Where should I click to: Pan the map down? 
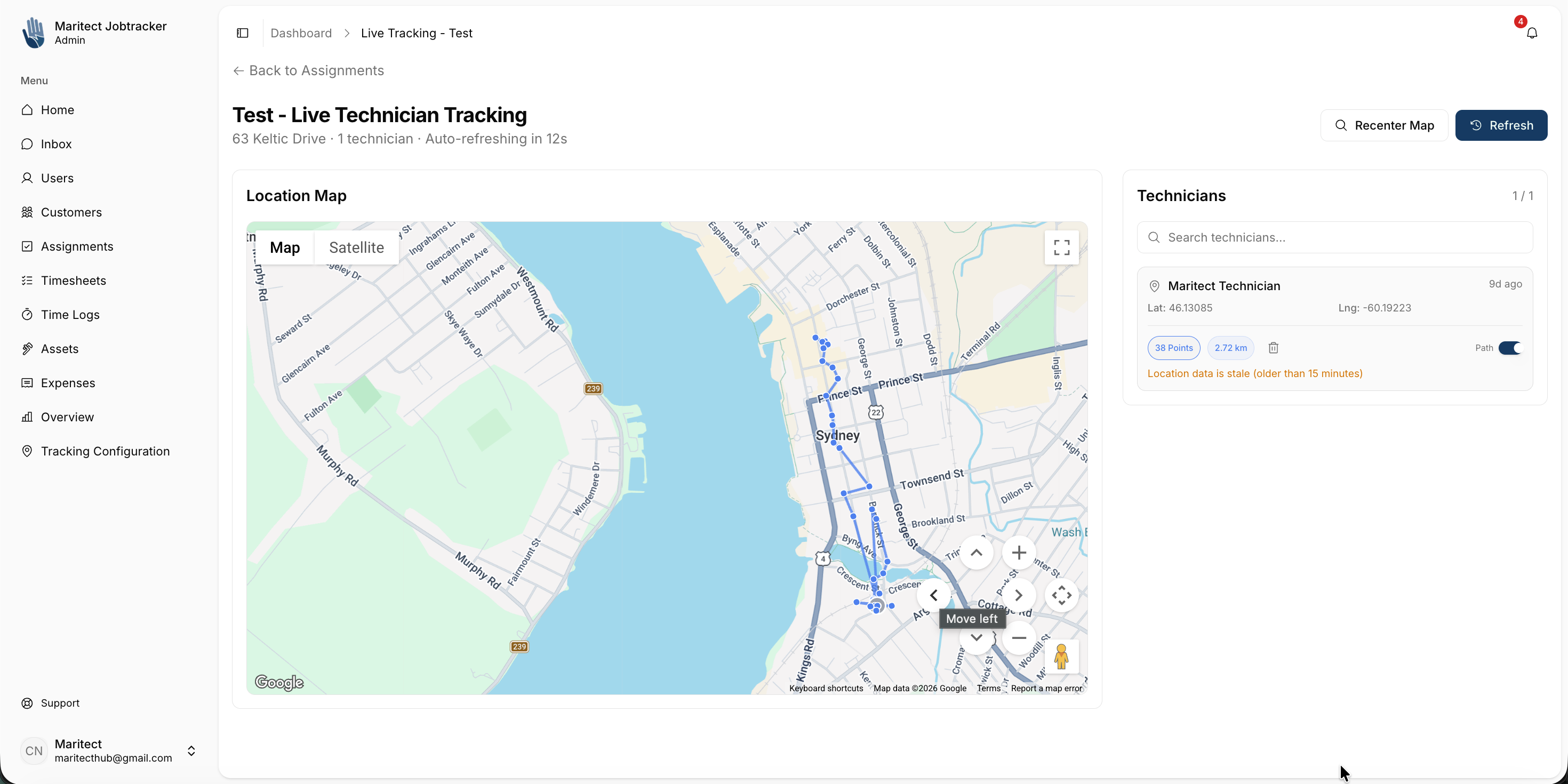[976, 638]
